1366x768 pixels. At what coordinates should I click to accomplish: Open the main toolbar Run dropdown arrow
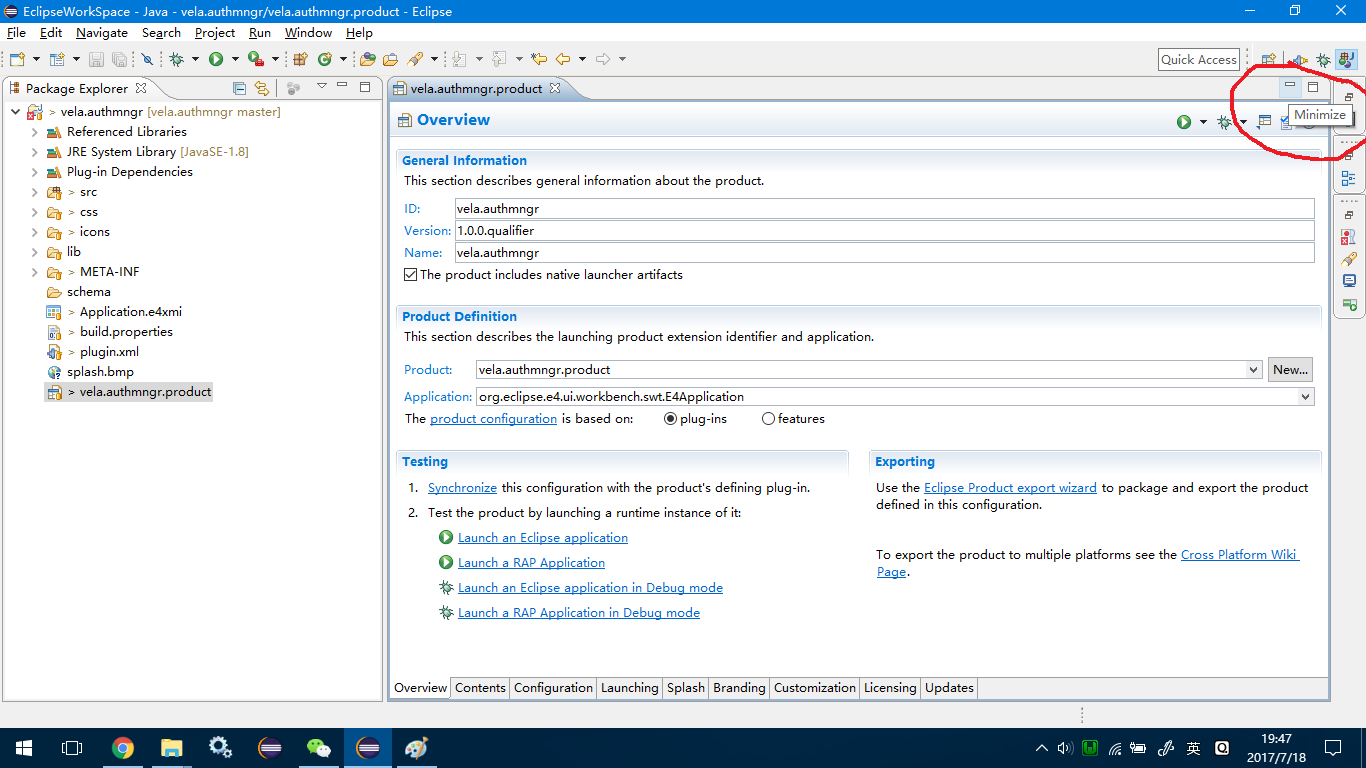pyautogui.click(x=235, y=60)
